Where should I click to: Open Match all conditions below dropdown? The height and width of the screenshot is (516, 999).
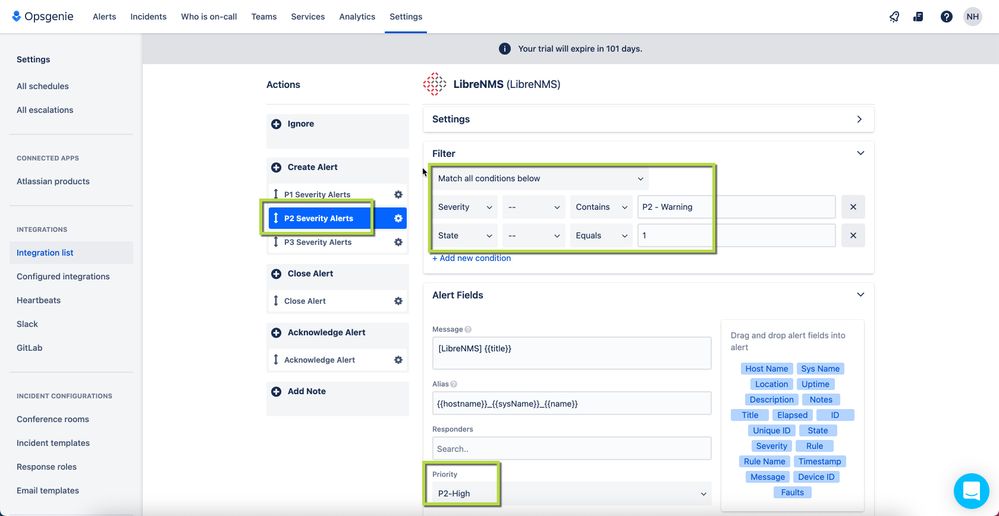(540, 179)
